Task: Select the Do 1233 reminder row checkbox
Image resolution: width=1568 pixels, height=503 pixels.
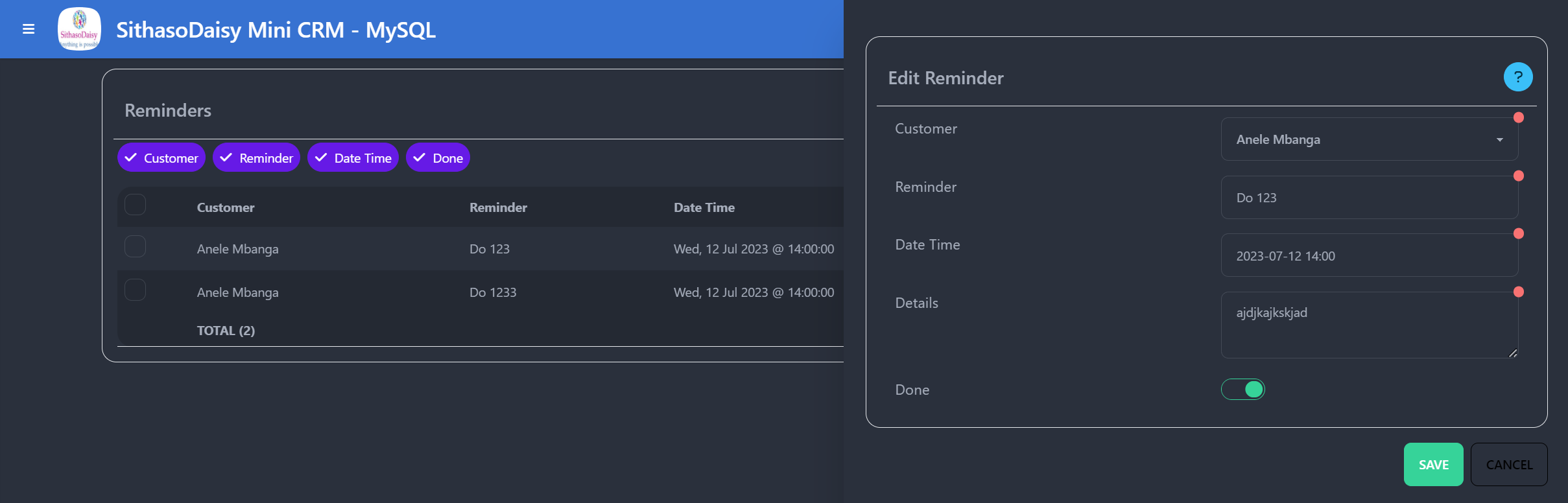Action: tap(135, 290)
